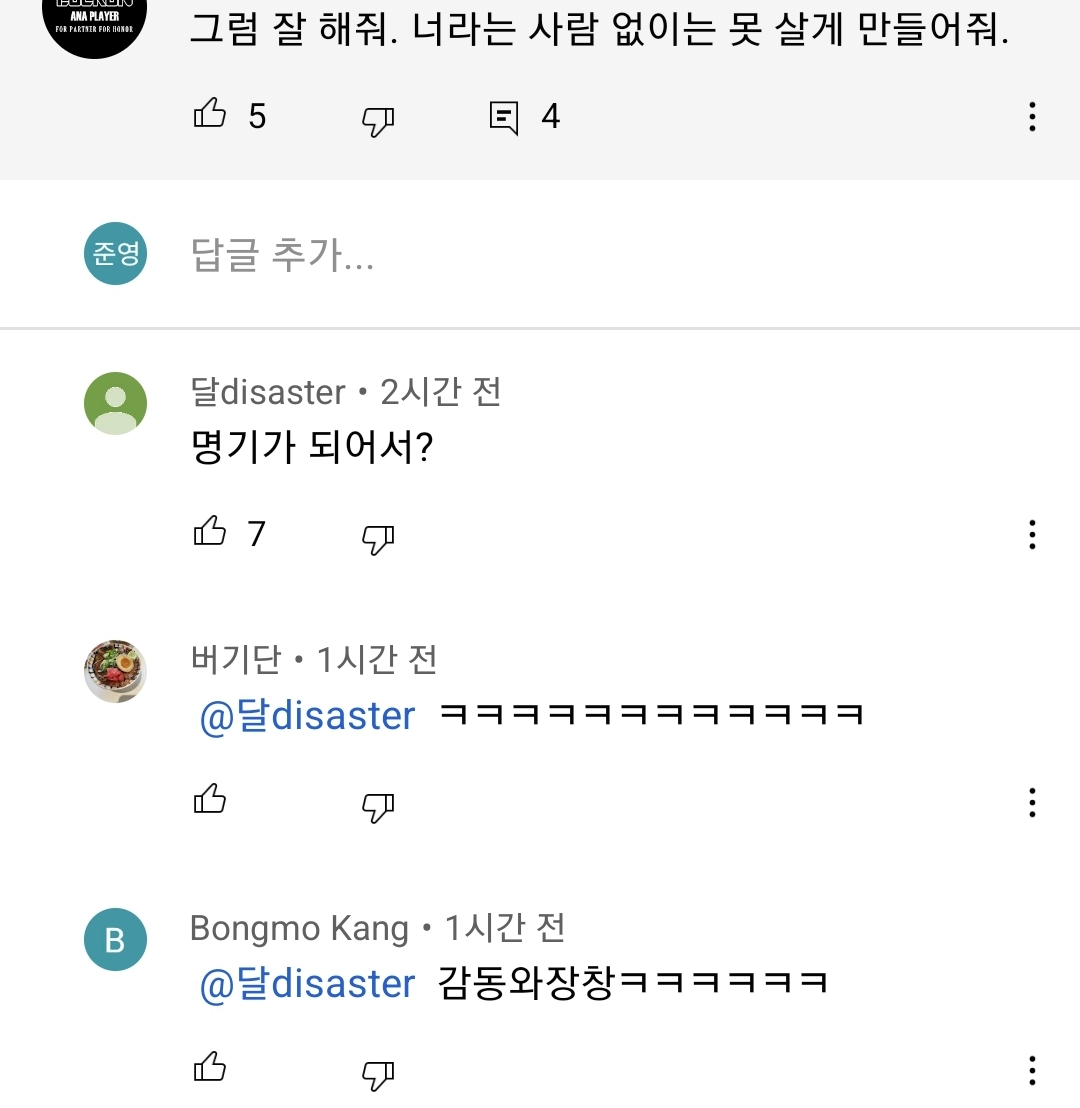Viewport: 1080px width, 1108px height.
Task: Open more options for 달disaster's reply
Action: 1032,534
